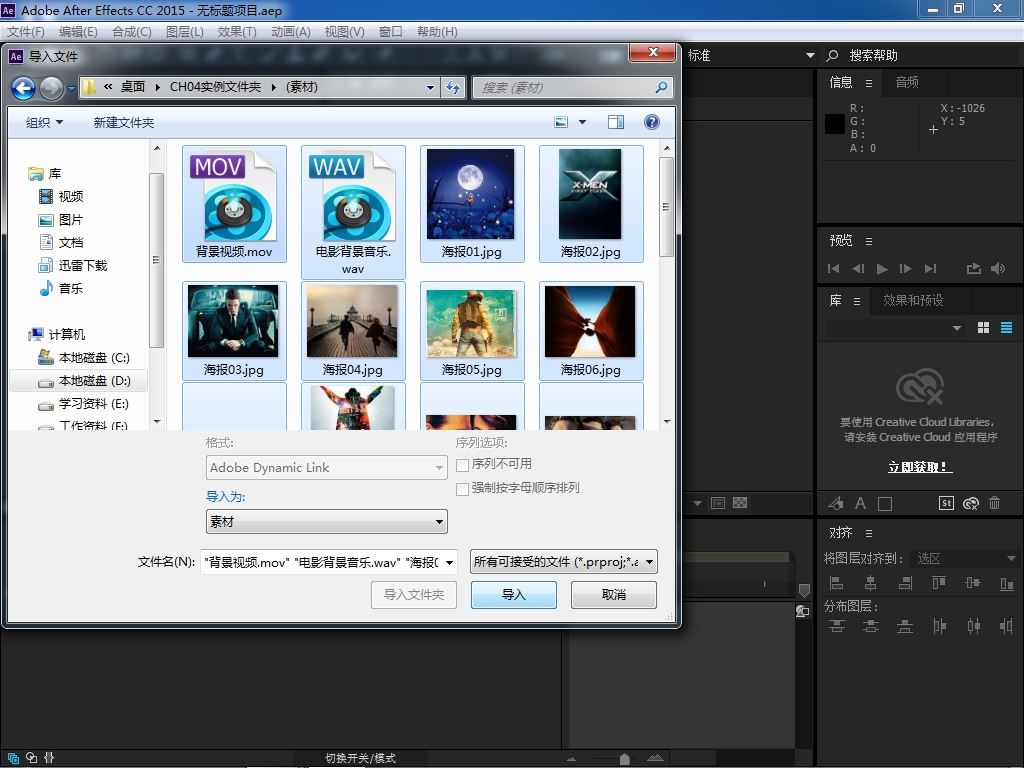Open the 文件(F) menu
The image size is (1024, 768).
[25, 32]
